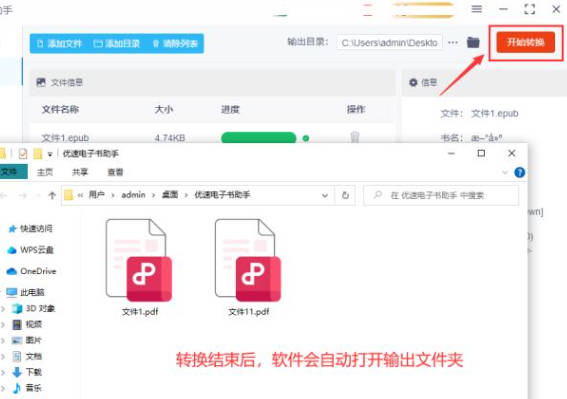Click the 添加目录 add folder button
567x399 pixels.
(116, 44)
